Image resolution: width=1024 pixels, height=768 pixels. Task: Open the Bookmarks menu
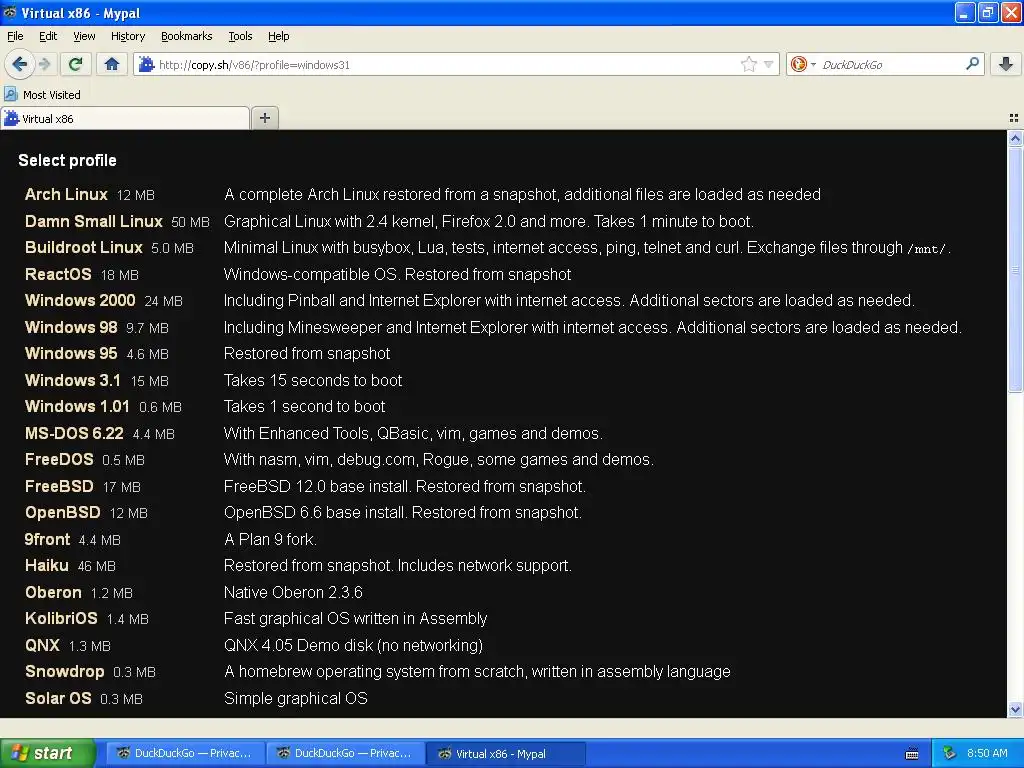click(187, 36)
